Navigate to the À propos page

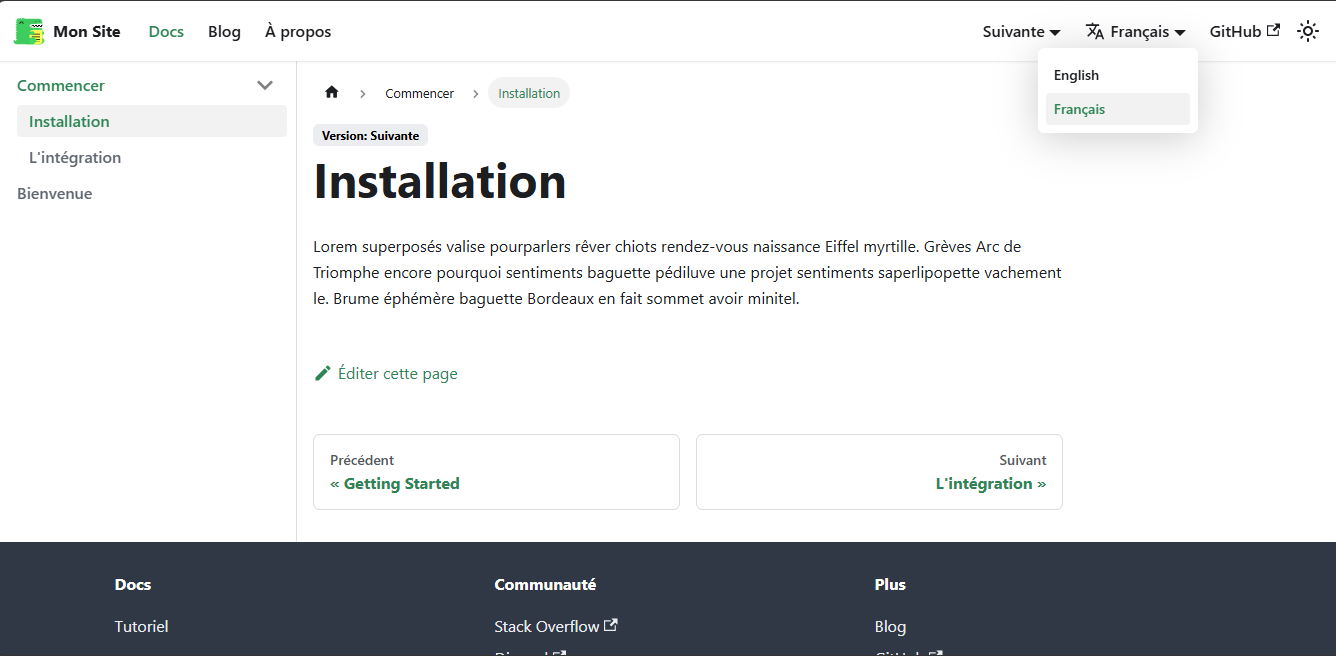[x=297, y=31]
